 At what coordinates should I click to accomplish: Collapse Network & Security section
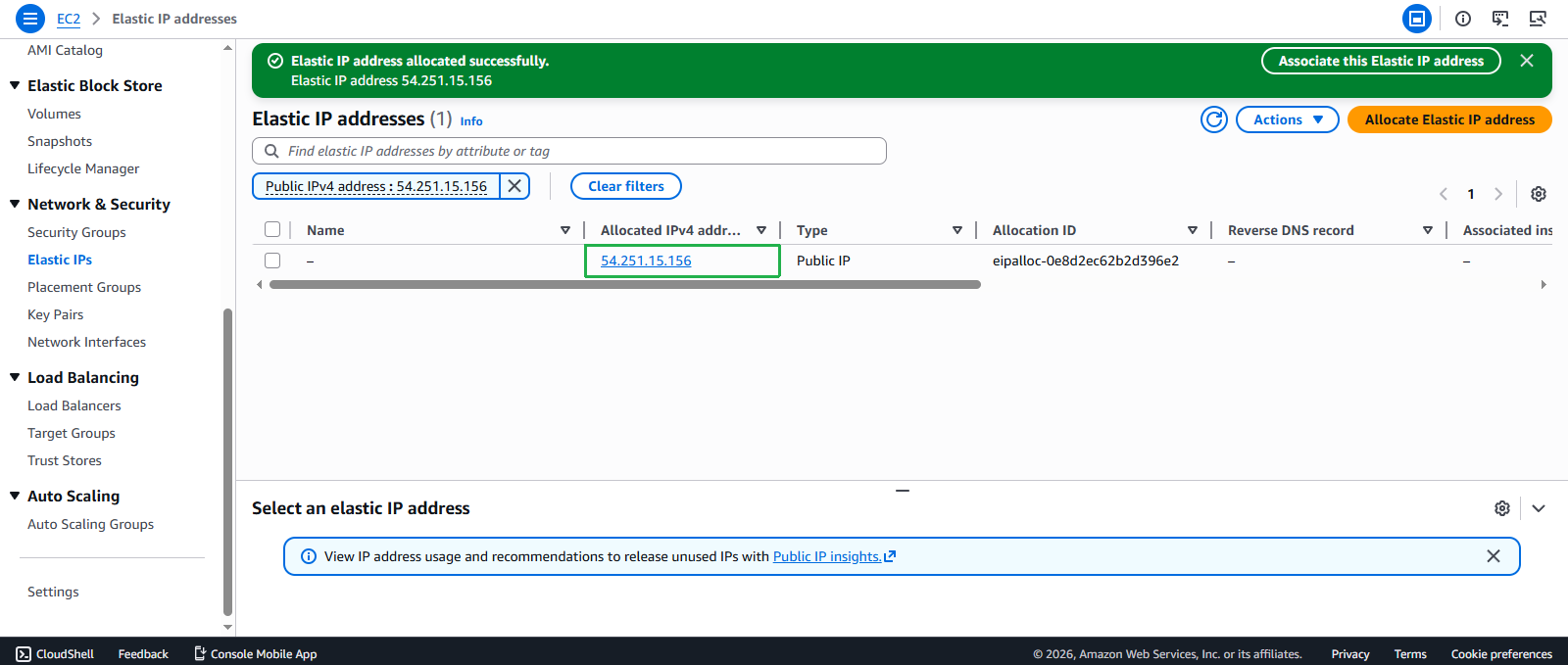tap(15, 204)
